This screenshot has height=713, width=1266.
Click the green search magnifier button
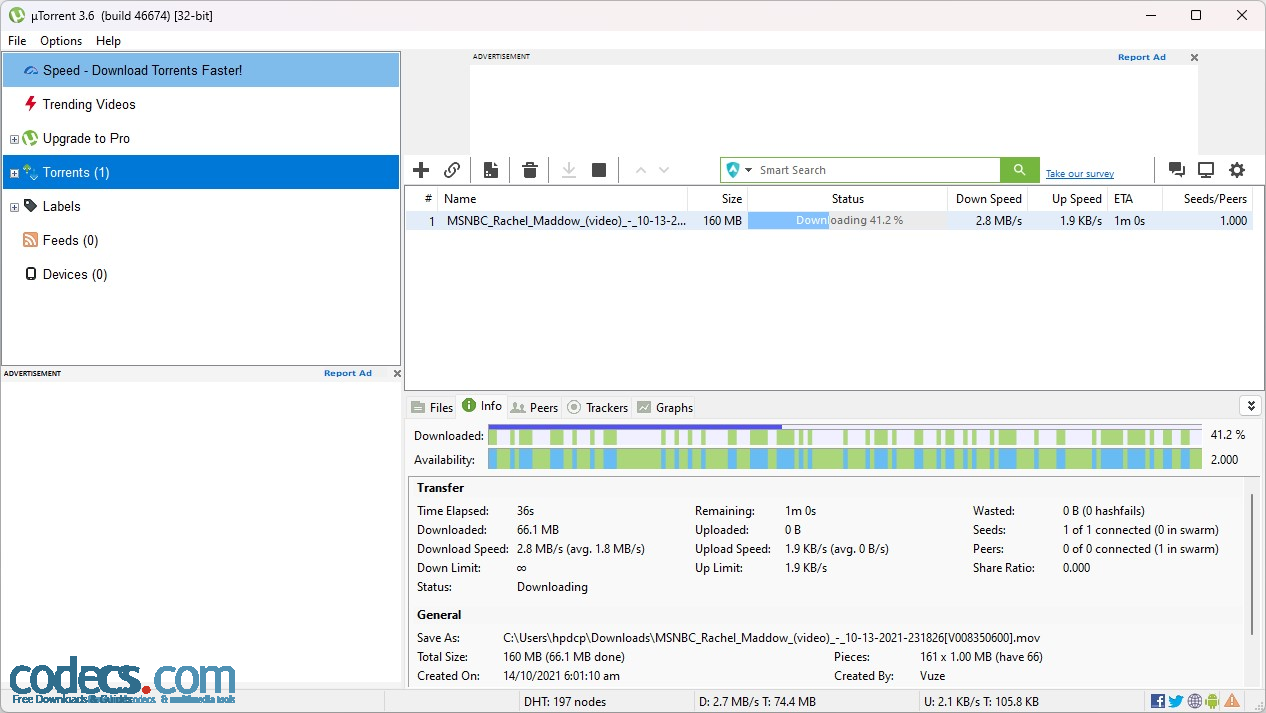coord(1019,170)
